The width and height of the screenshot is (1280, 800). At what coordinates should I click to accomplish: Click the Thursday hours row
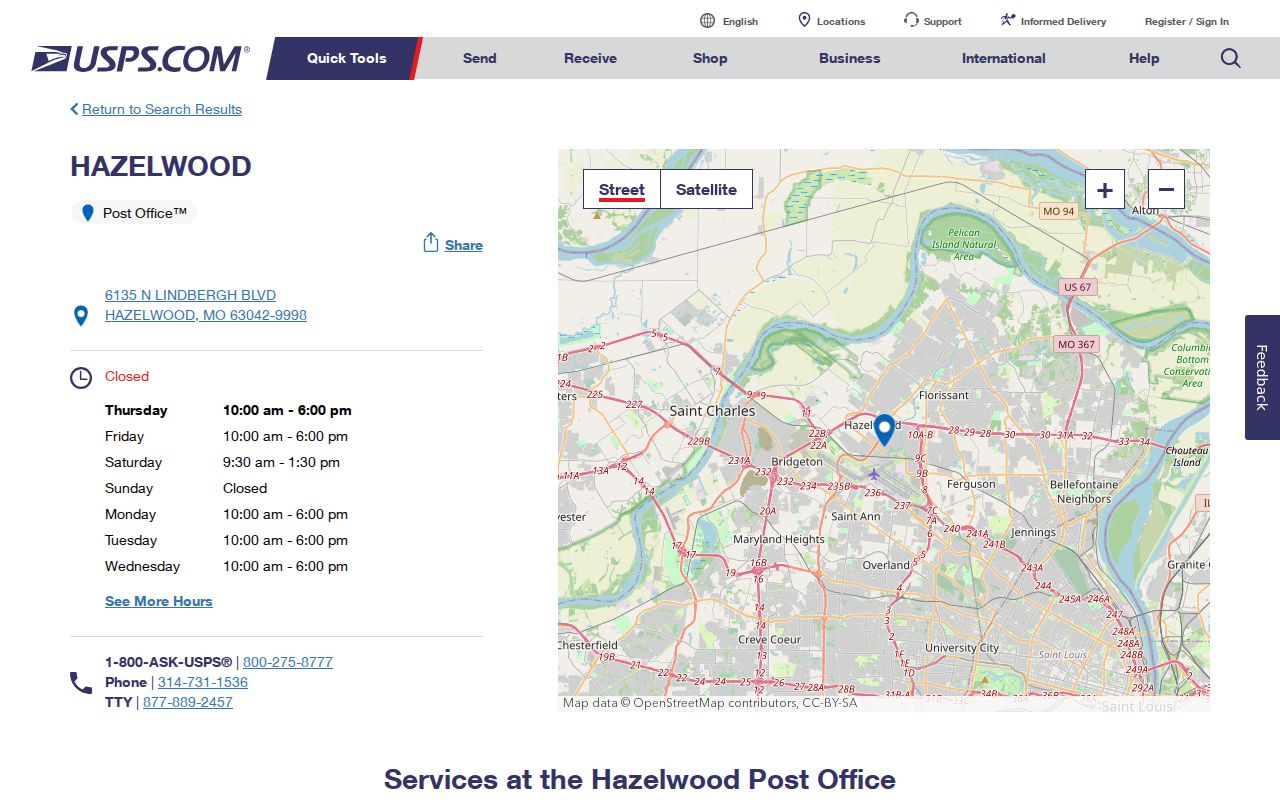click(228, 410)
